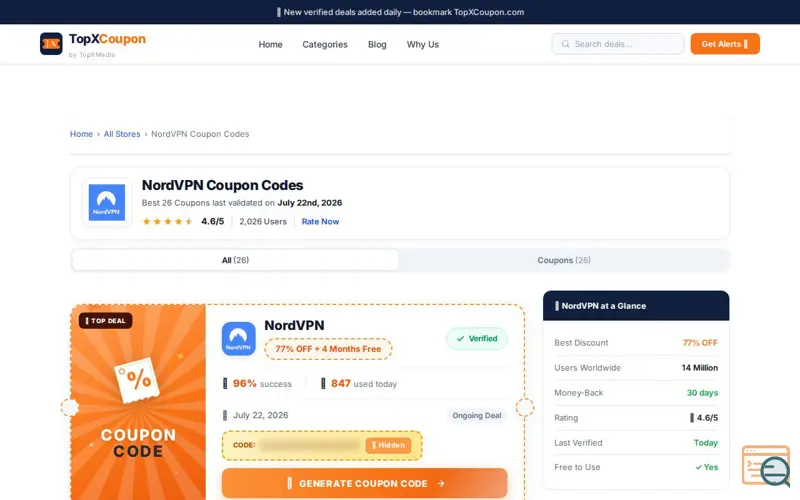Select the All (26) tab
The height and width of the screenshot is (500, 800).
point(235,260)
